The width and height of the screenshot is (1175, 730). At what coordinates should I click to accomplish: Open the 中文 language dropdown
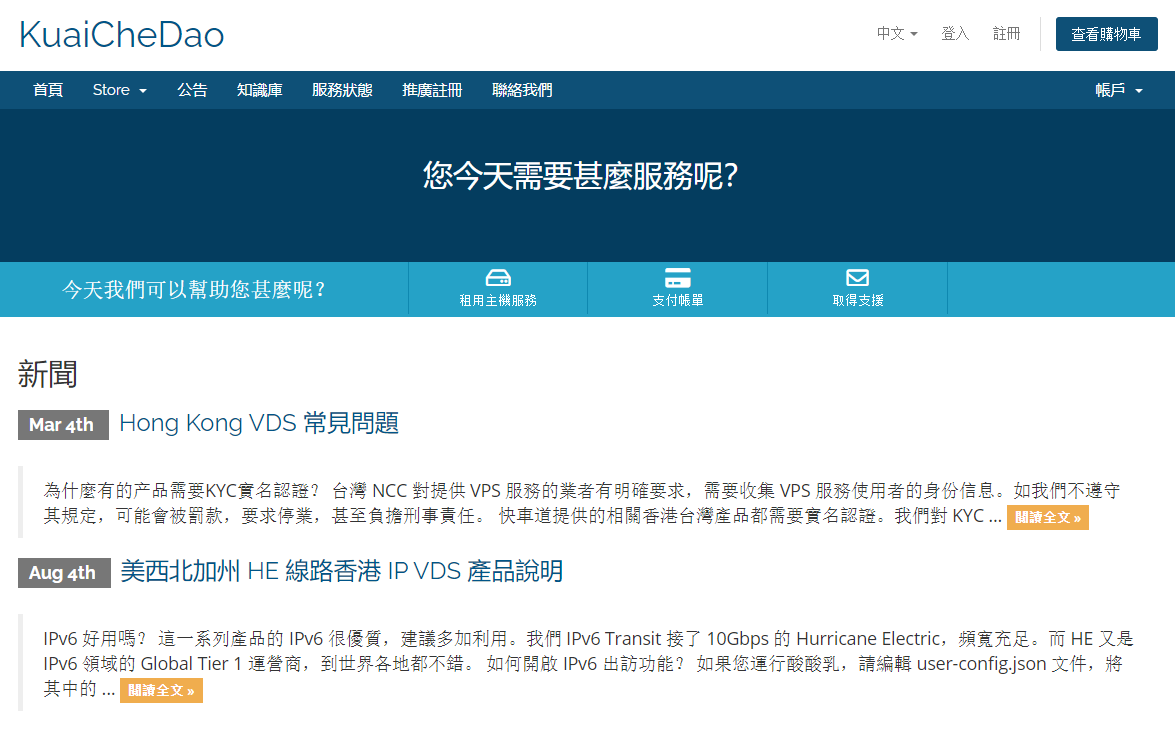point(896,34)
